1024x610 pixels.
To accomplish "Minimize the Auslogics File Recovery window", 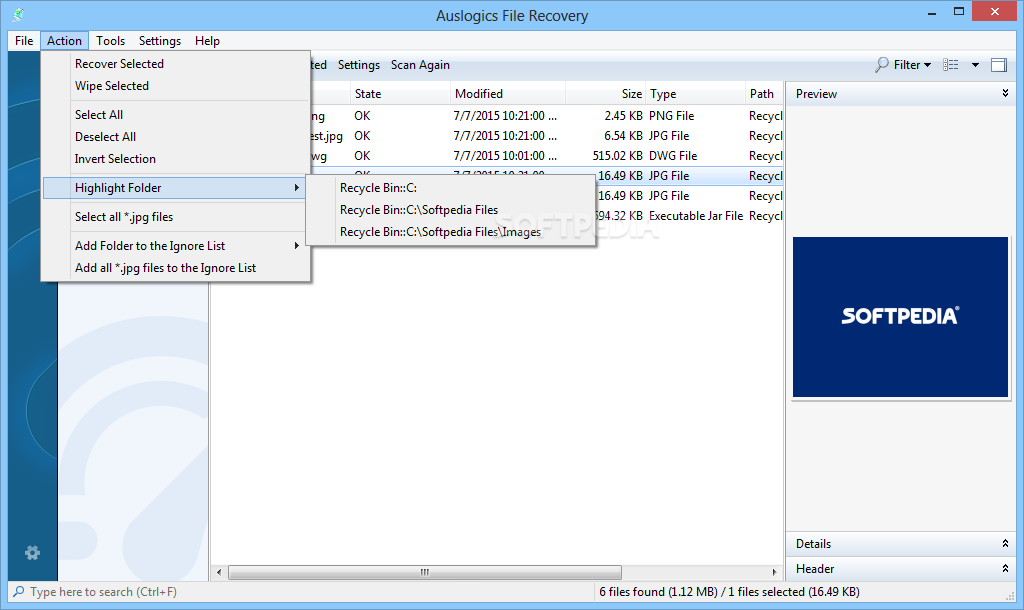I will 932,12.
